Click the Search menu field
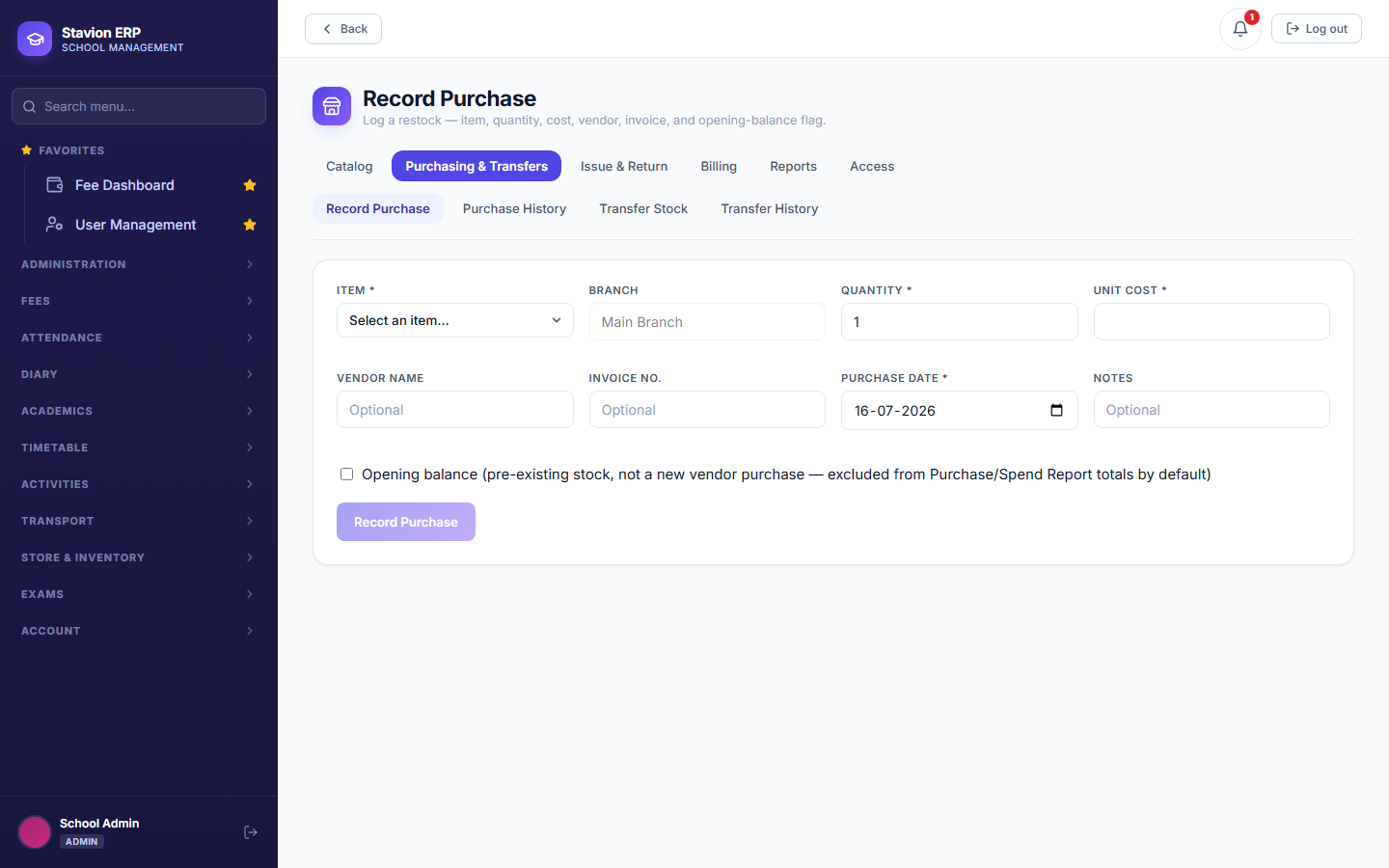Image resolution: width=1389 pixels, height=868 pixels. (139, 106)
